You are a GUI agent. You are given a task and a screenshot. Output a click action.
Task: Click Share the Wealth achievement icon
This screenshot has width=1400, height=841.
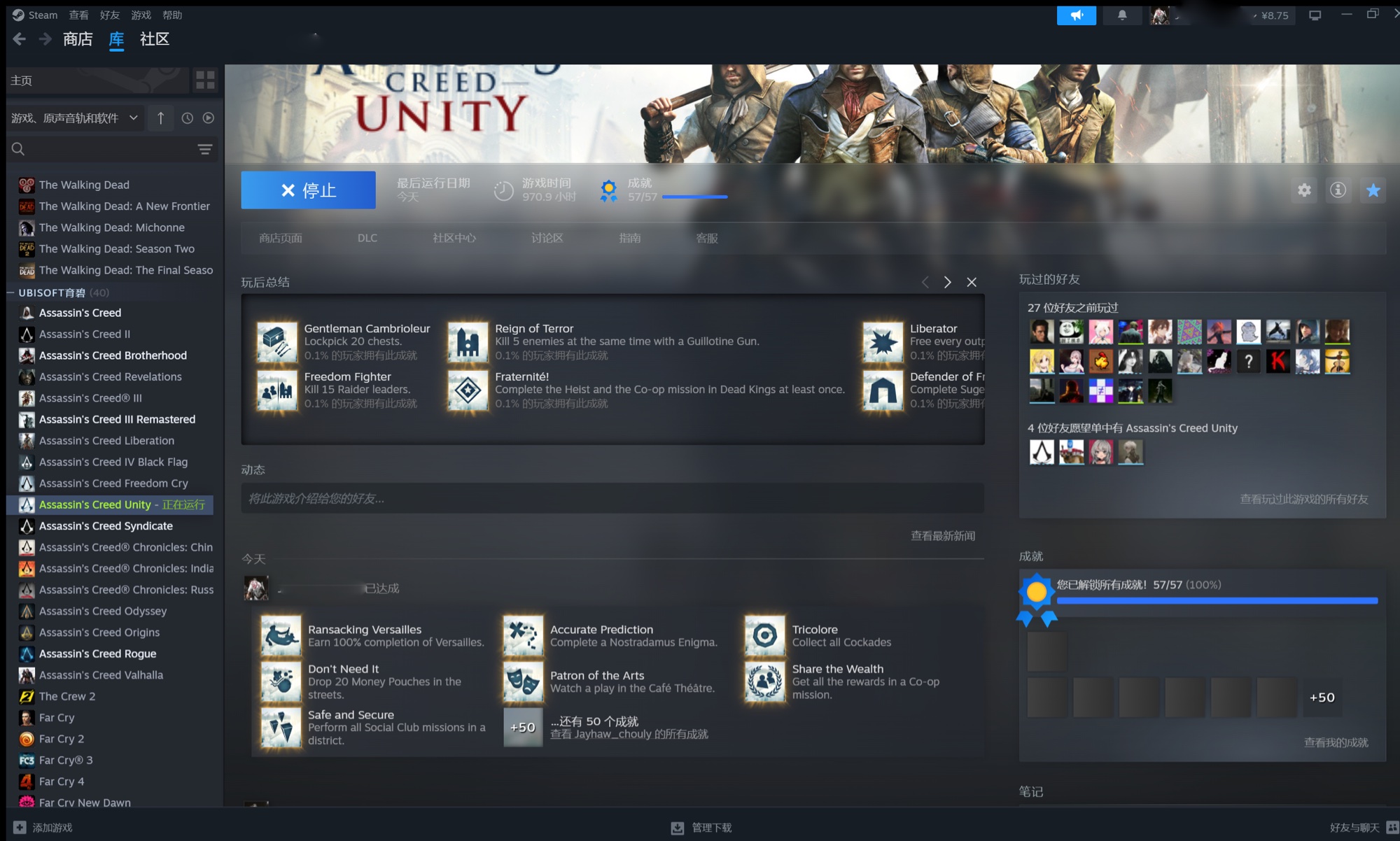coord(764,681)
